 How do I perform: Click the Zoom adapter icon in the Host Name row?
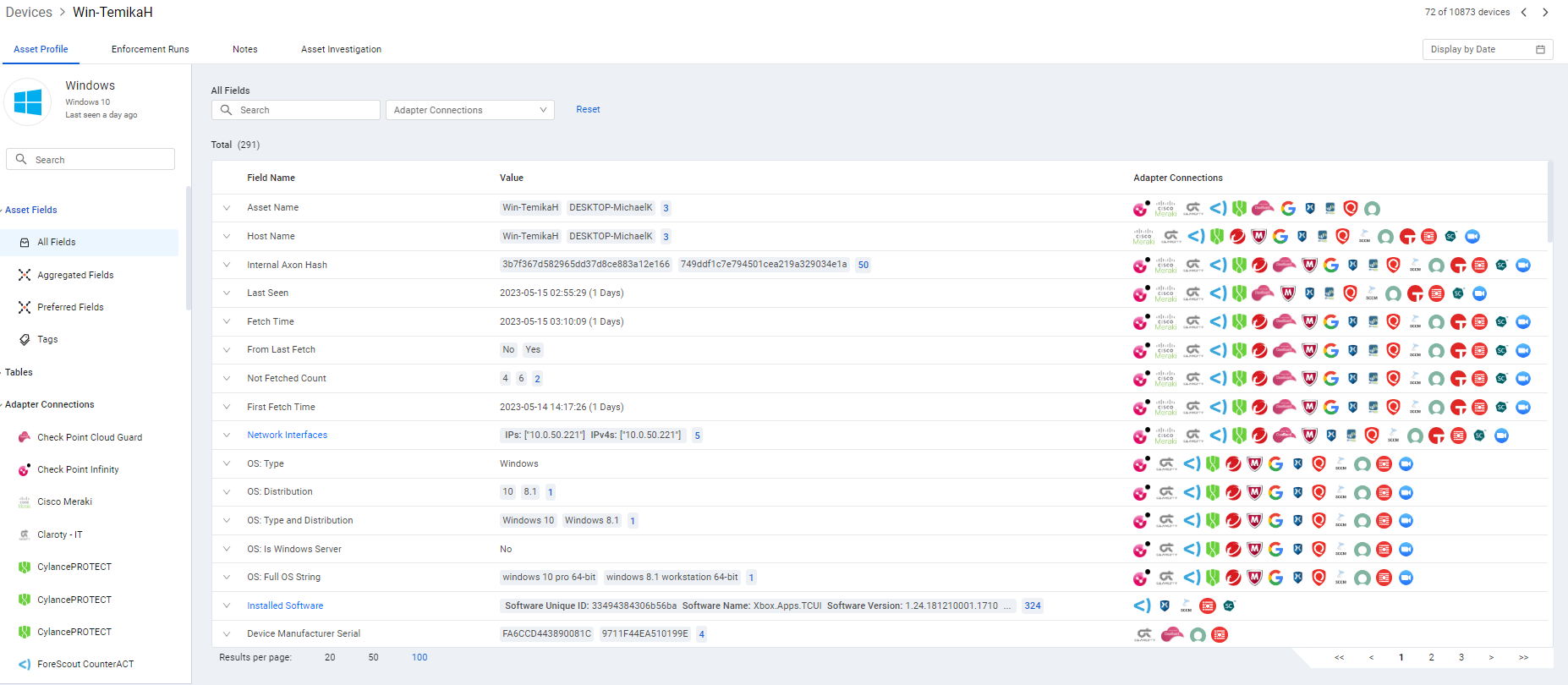1472,237
